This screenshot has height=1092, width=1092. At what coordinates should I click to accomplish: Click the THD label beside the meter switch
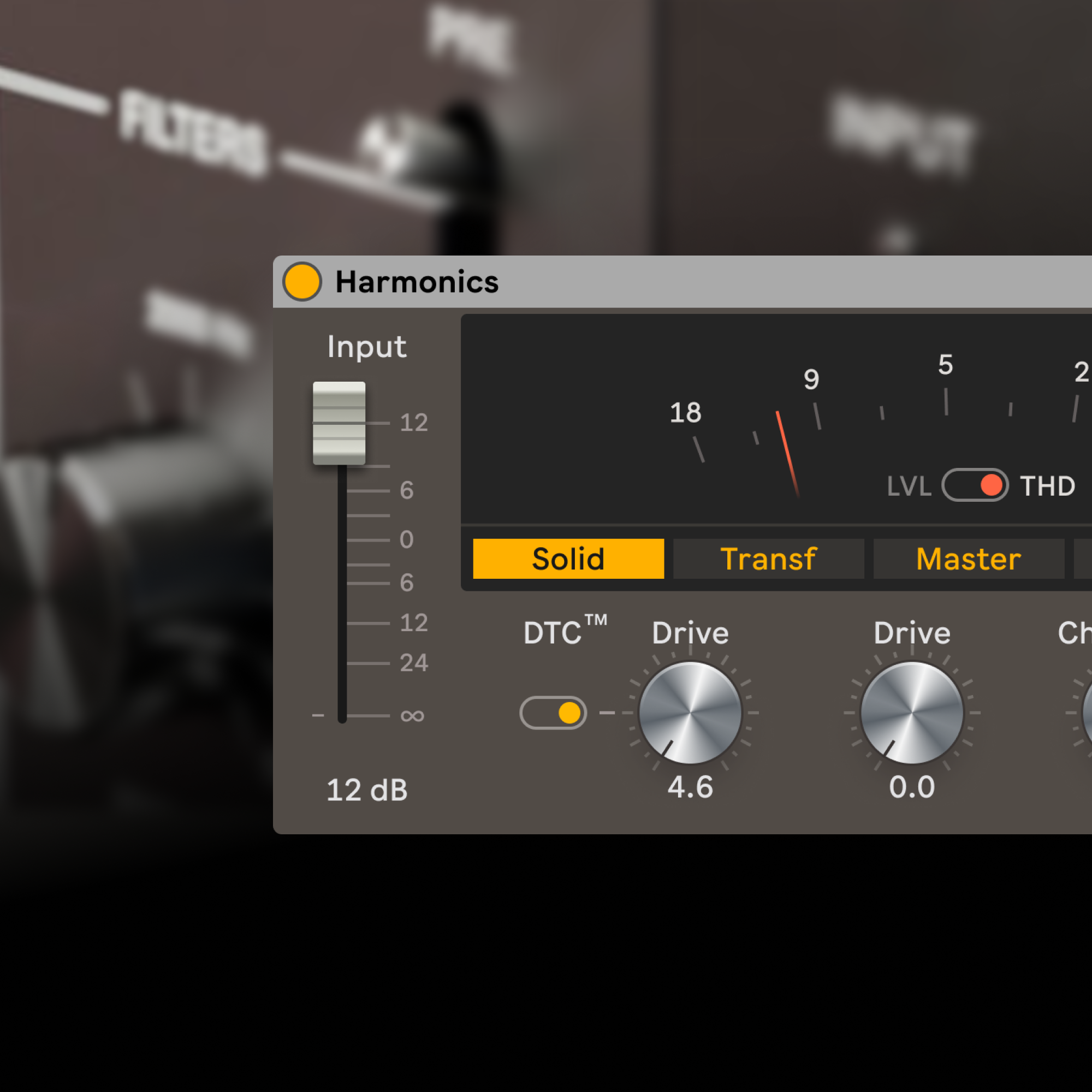1047,486
